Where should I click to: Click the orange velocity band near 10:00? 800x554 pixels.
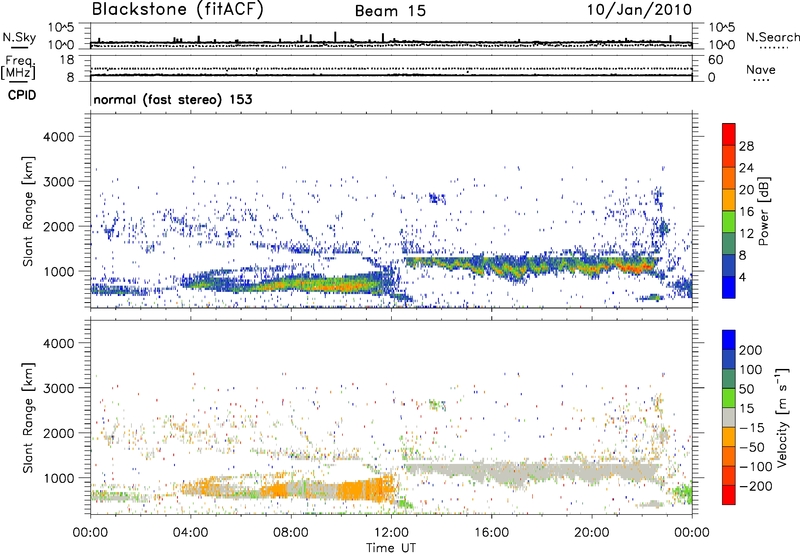[365, 490]
